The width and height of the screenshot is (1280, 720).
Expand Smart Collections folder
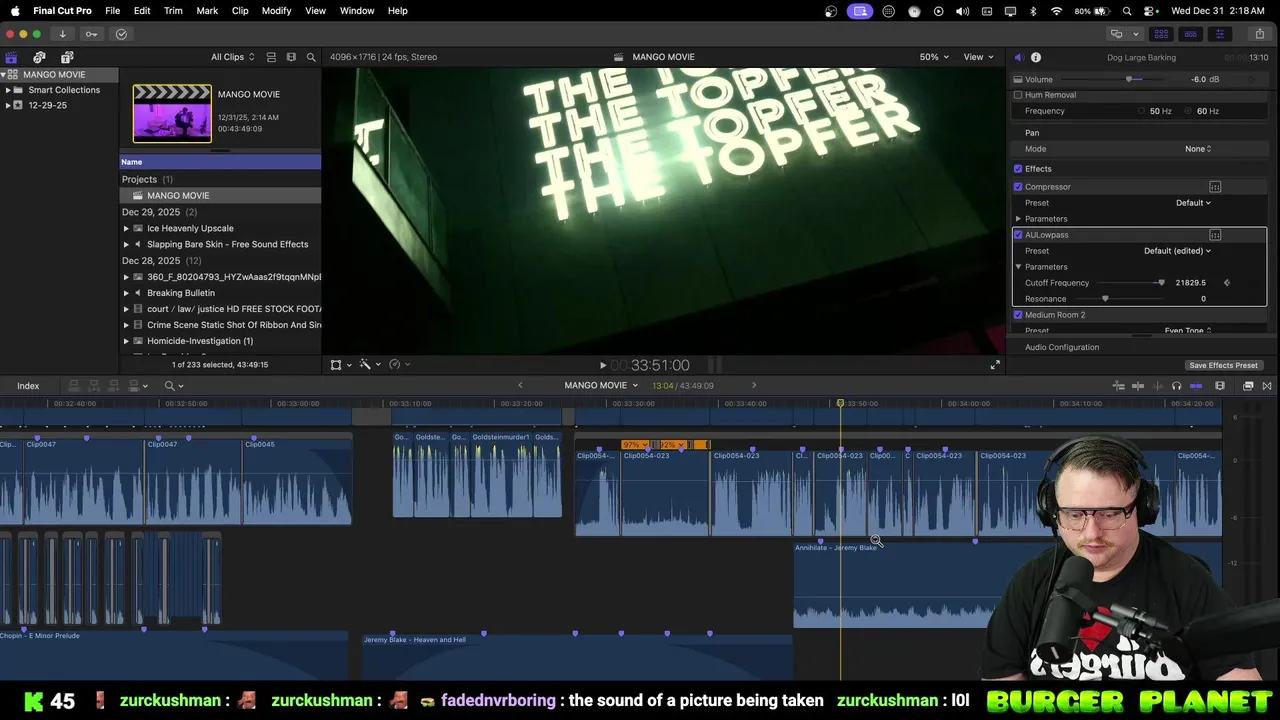click(x=8, y=90)
